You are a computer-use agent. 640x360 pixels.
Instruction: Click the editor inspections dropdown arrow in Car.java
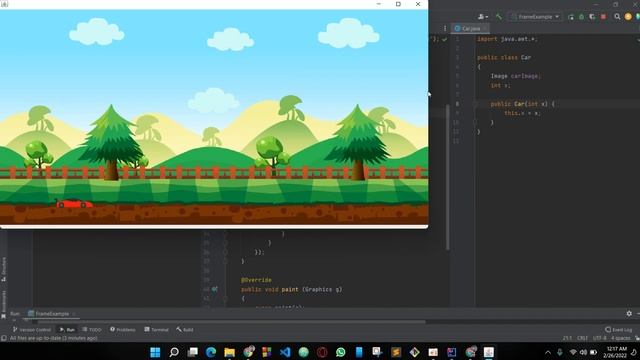[x=638, y=40]
